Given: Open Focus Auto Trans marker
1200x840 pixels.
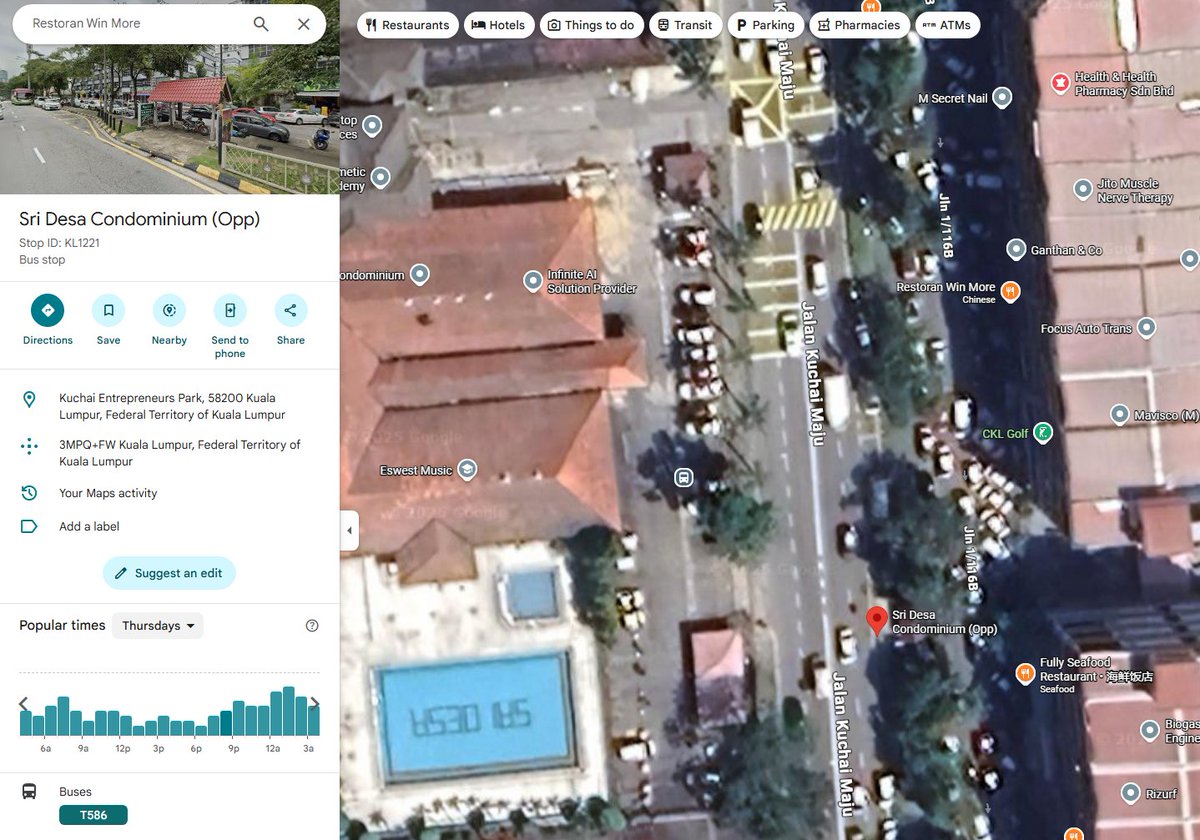Looking at the screenshot, I should [x=1147, y=328].
